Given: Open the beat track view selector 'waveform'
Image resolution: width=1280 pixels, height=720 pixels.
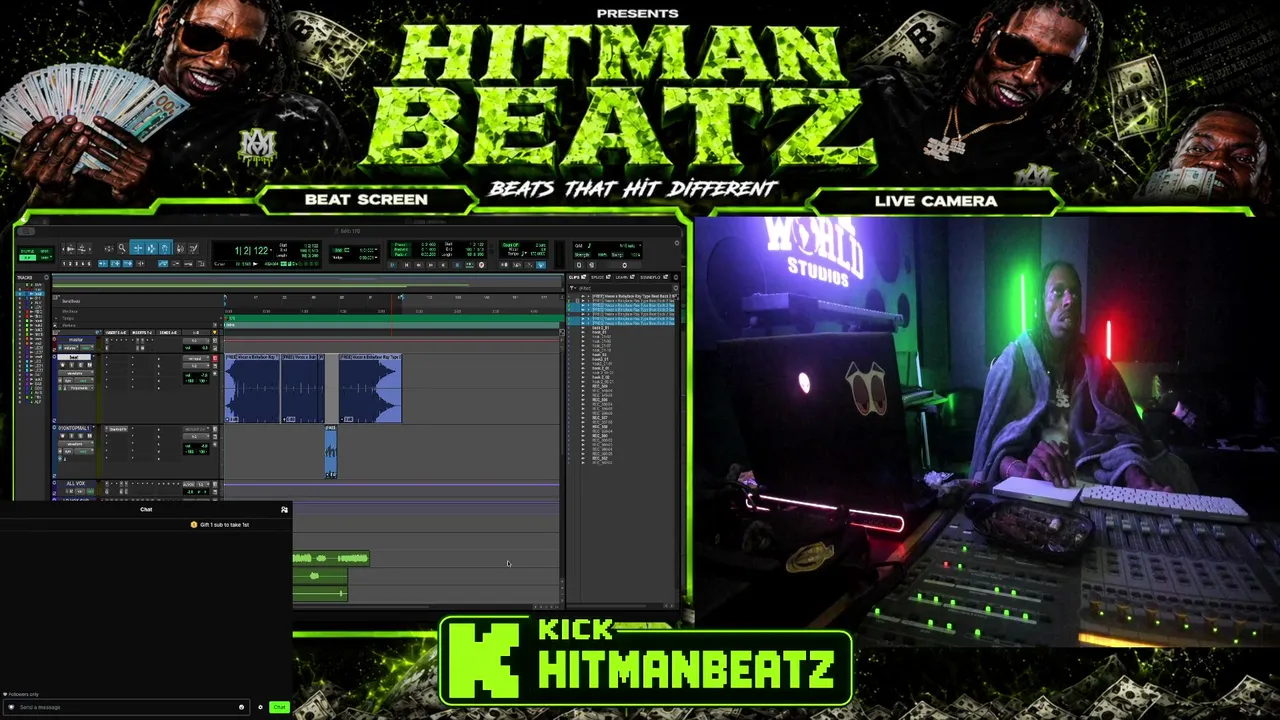Looking at the screenshot, I should click(77, 373).
